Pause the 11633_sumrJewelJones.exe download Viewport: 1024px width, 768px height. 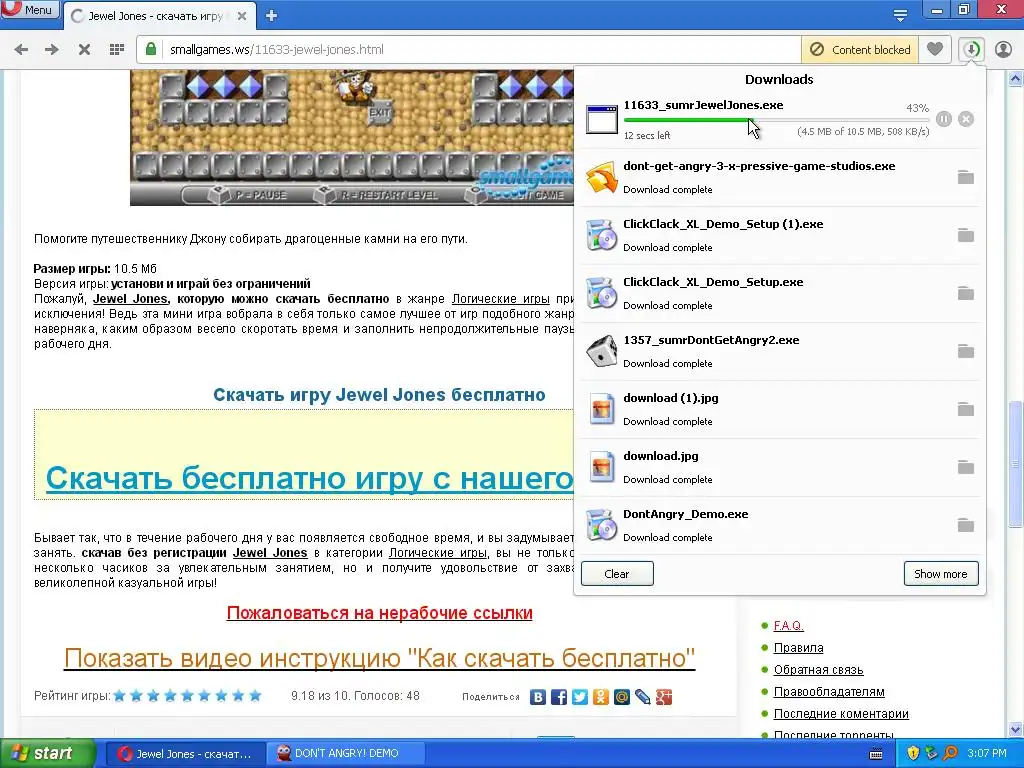pyautogui.click(x=944, y=119)
